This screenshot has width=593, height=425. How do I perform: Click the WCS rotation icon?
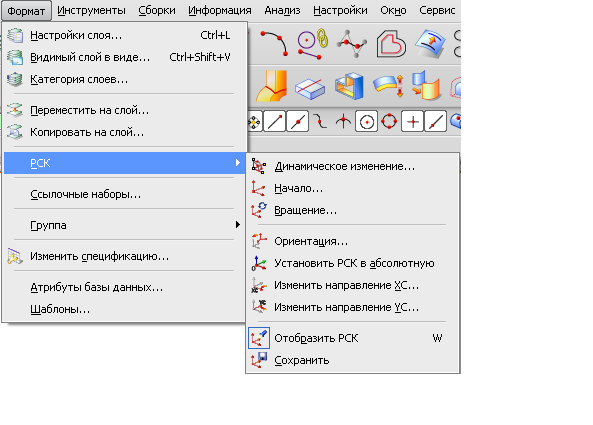pos(259,210)
